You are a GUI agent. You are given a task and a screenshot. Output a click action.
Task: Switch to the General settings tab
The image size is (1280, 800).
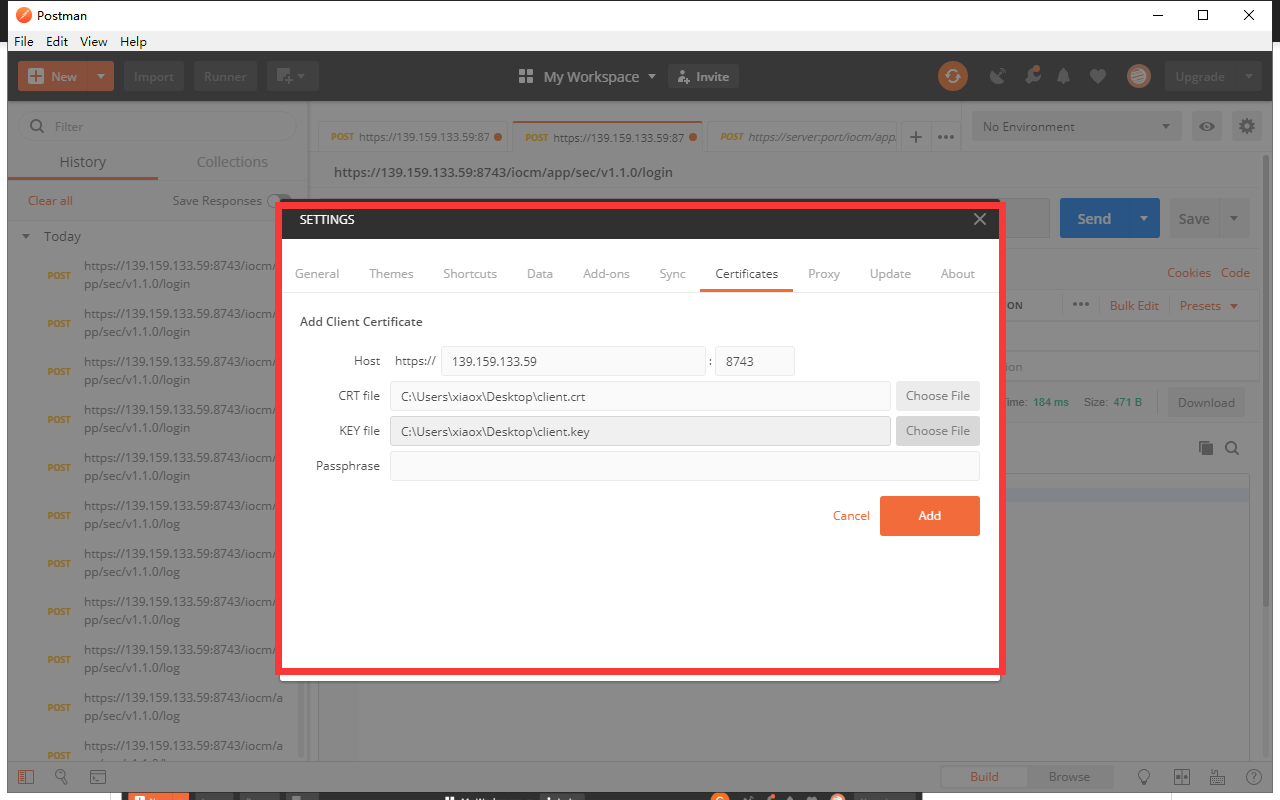click(x=317, y=274)
